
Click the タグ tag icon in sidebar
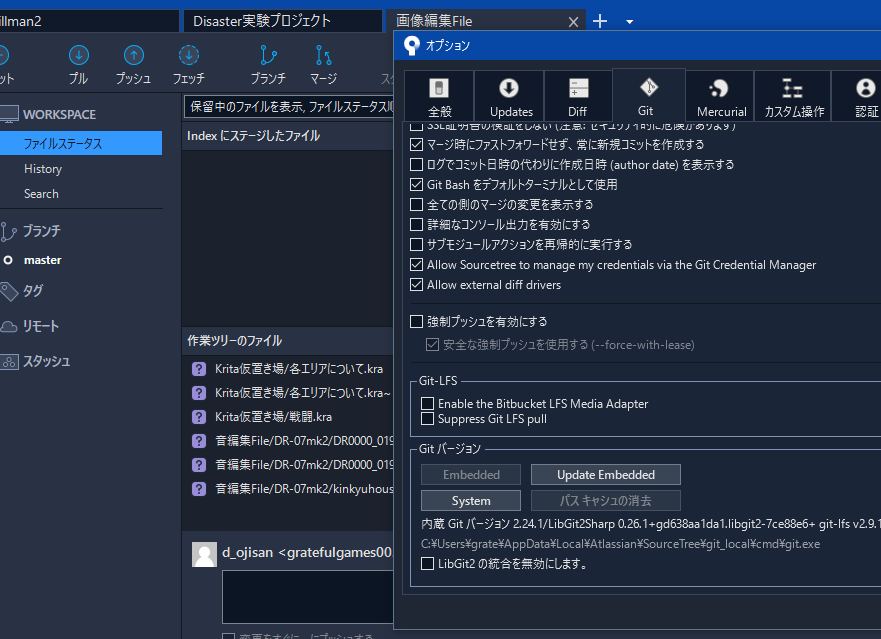tap(9, 291)
